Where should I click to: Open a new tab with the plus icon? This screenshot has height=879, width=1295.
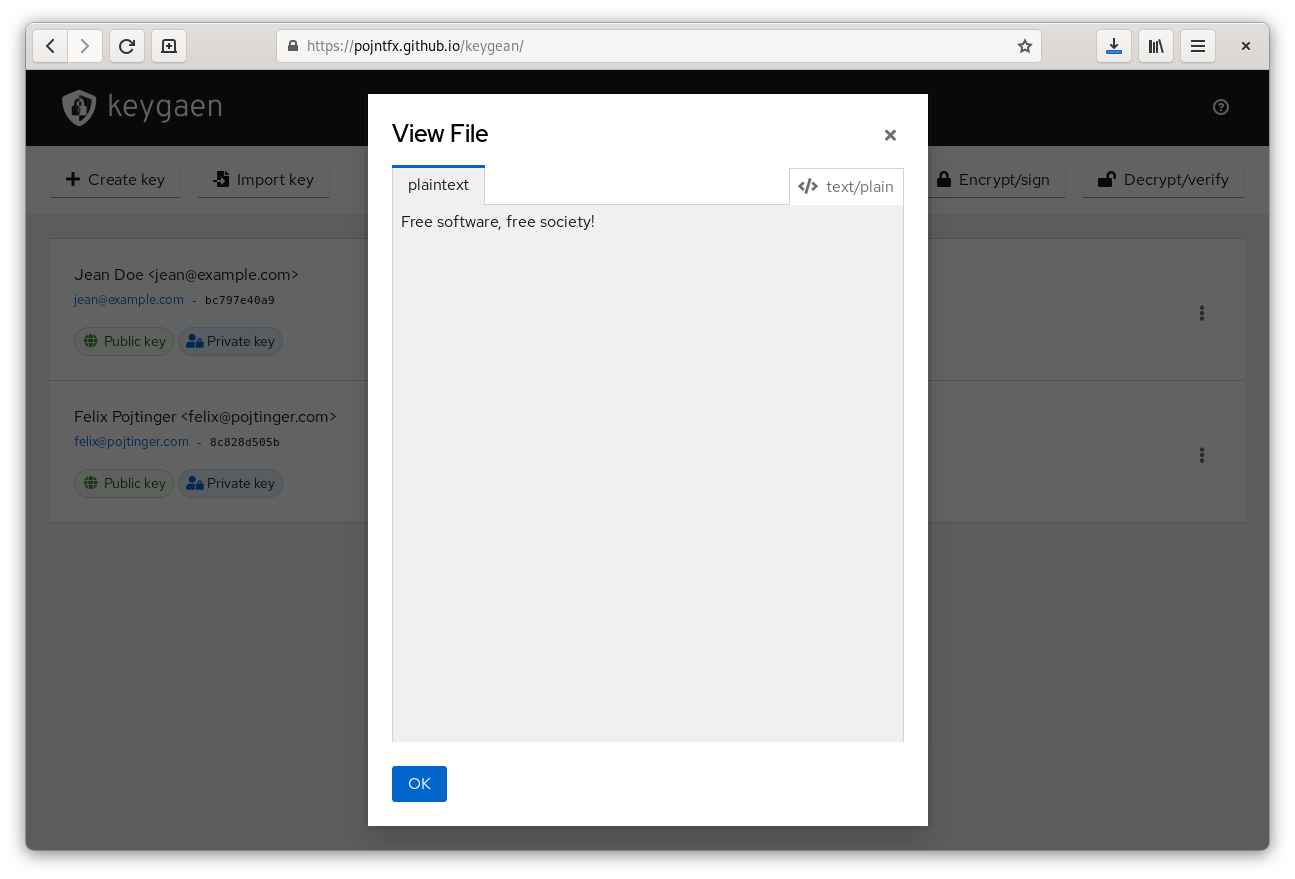[169, 46]
